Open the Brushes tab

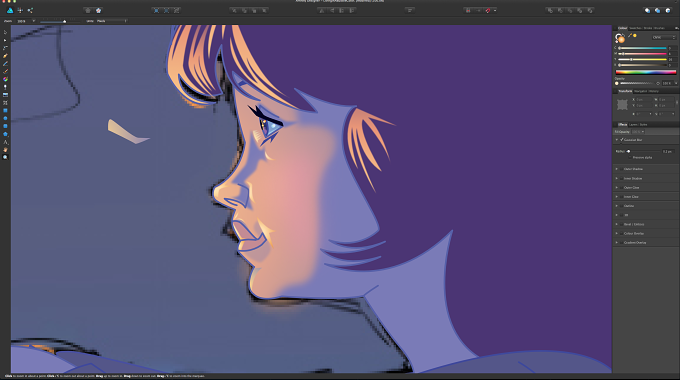(x=659, y=28)
